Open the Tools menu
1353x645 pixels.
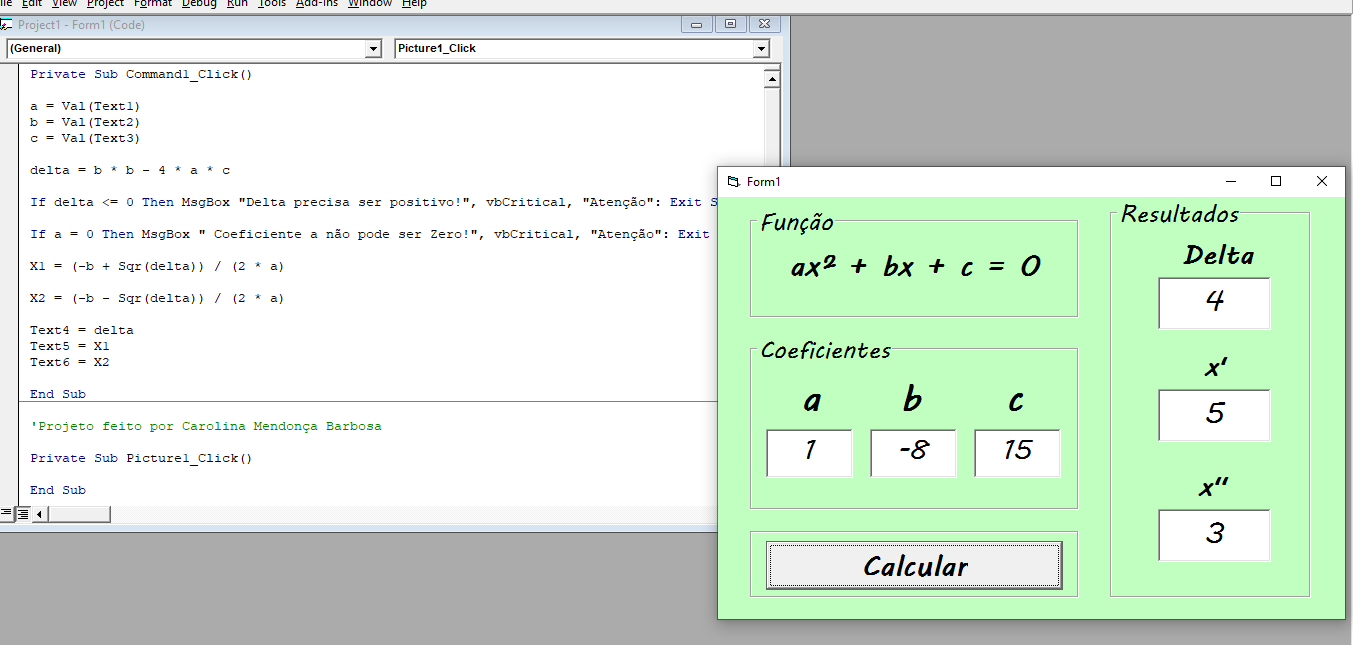tap(271, 4)
